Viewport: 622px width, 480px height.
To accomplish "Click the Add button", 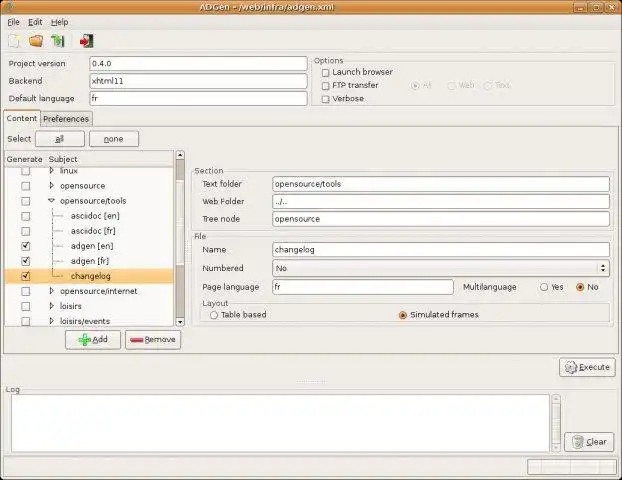I will pyautogui.click(x=93, y=340).
